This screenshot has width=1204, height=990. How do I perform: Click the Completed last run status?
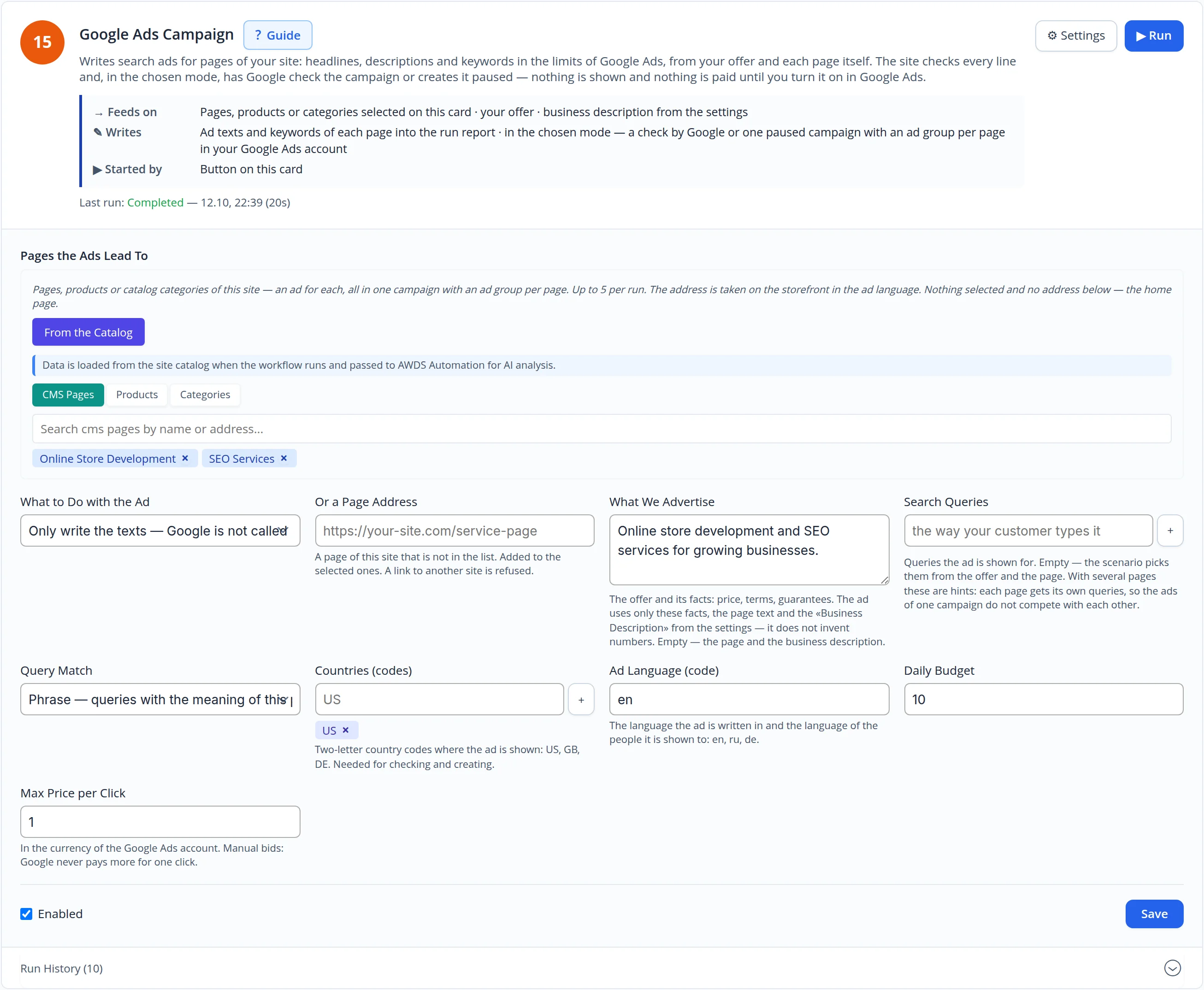pos(155,202)
